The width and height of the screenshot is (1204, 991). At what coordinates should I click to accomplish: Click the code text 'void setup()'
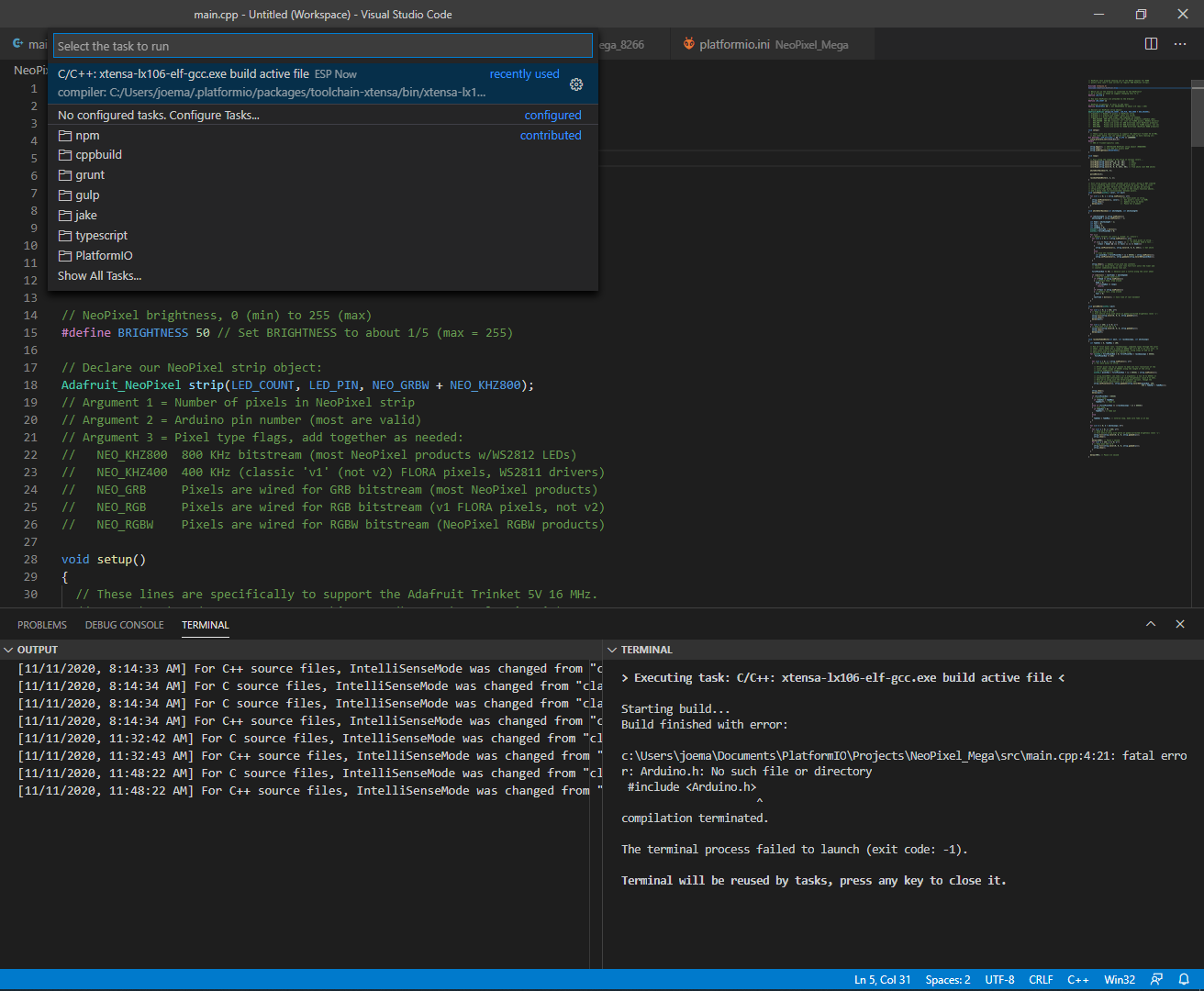point(104,560)
